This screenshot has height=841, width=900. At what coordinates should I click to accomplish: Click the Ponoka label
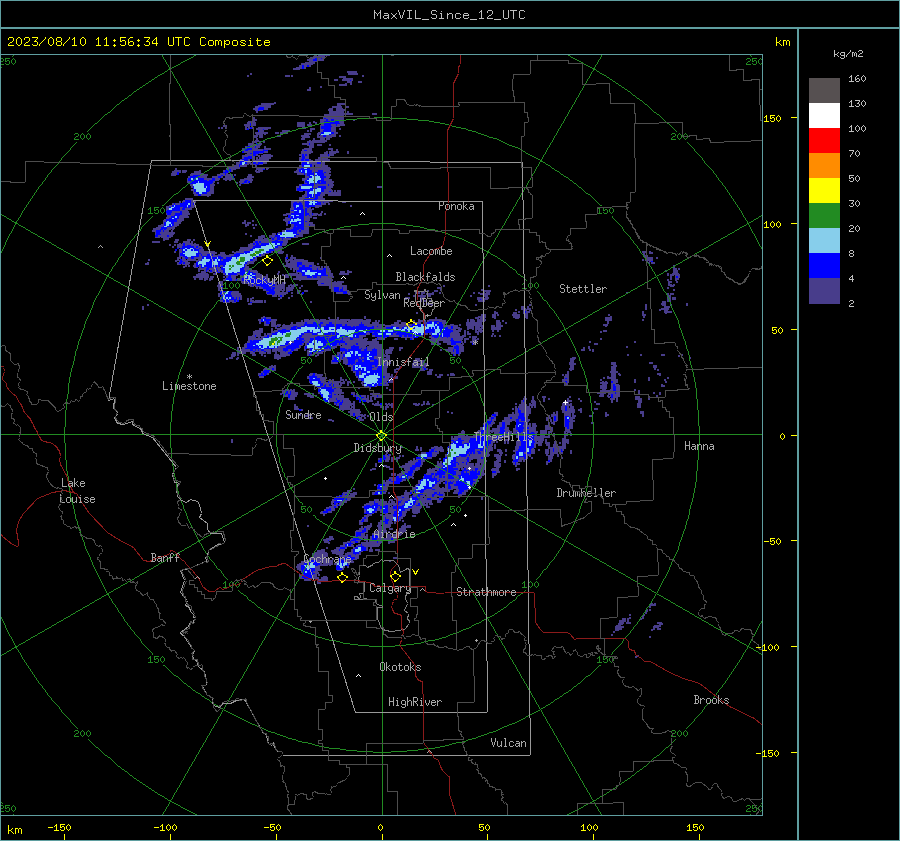coord(456,206)
